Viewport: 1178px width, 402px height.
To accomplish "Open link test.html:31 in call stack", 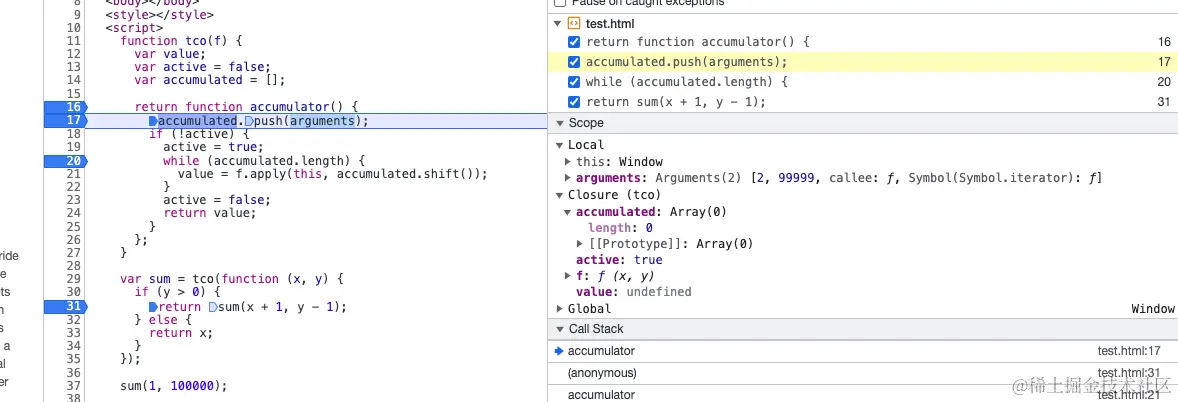I will tap(1128, 373).
